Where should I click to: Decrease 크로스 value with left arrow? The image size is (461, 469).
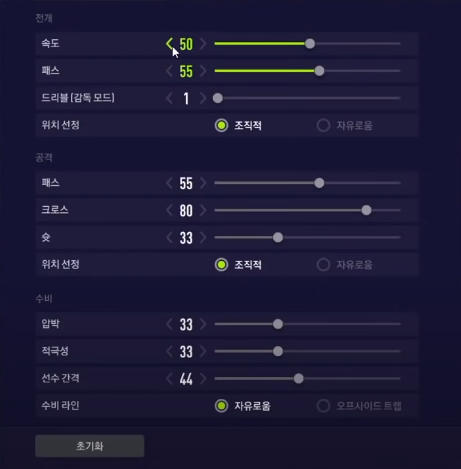tap(169, 210)
